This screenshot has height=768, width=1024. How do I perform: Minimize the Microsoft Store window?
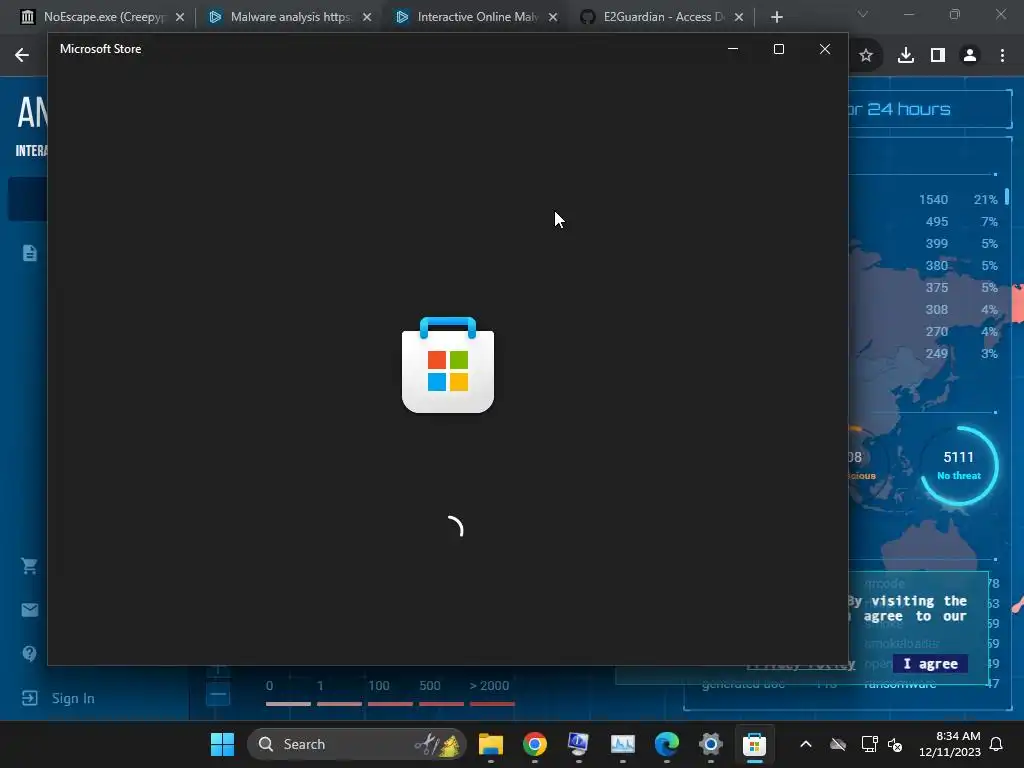point(733,49)
